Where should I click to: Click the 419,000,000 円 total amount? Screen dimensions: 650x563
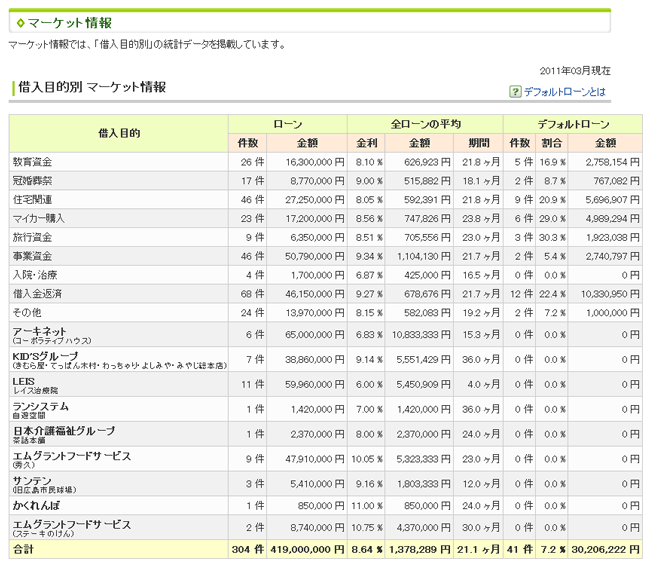pyautogui.click(x=308, y=550)
